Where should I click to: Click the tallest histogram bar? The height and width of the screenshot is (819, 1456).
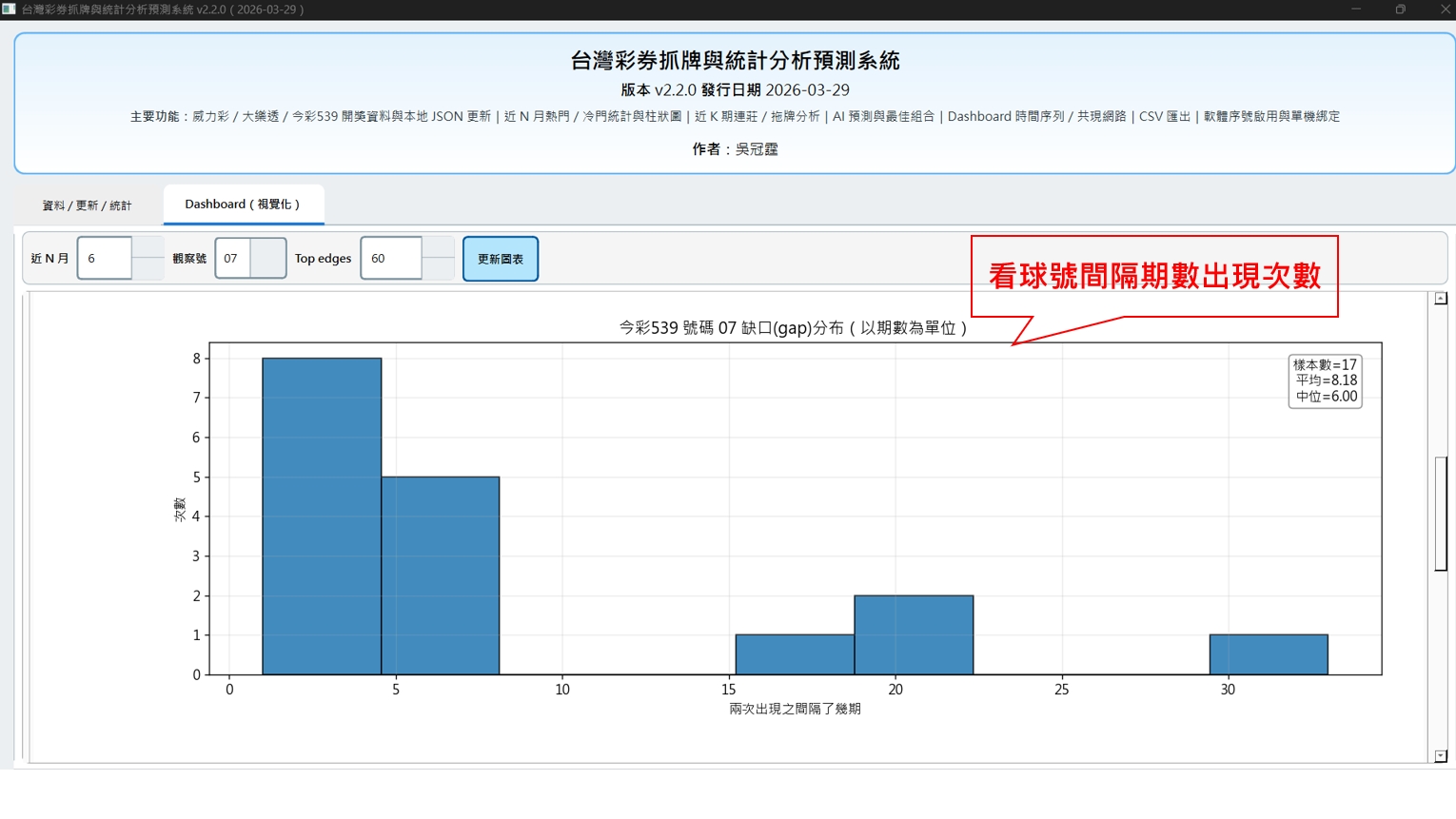pos(322,516)
